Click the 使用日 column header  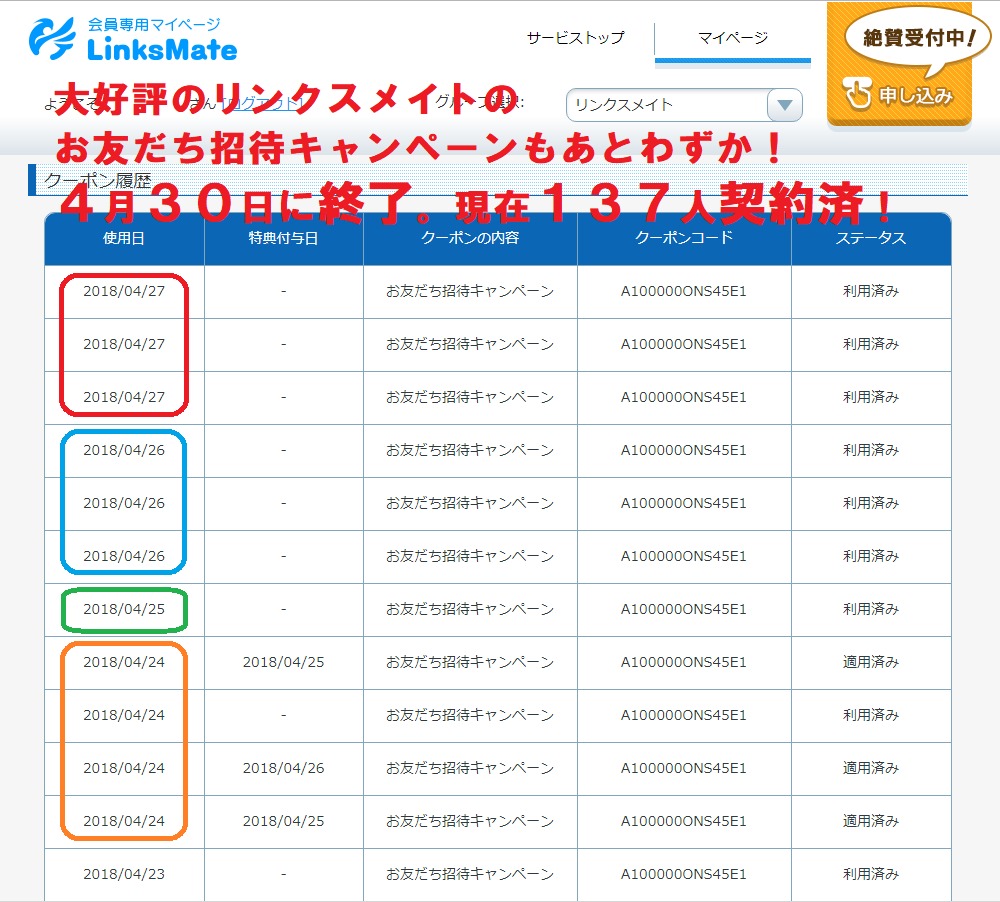124,239
